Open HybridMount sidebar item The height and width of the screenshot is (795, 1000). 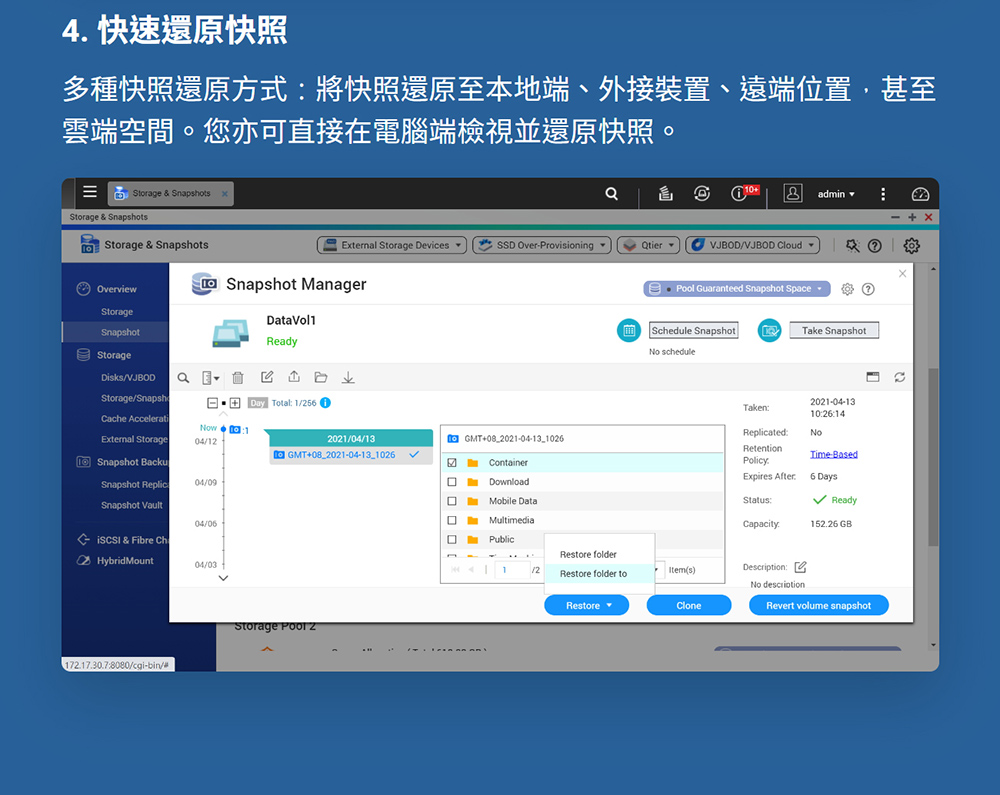(x=124, y=560)
